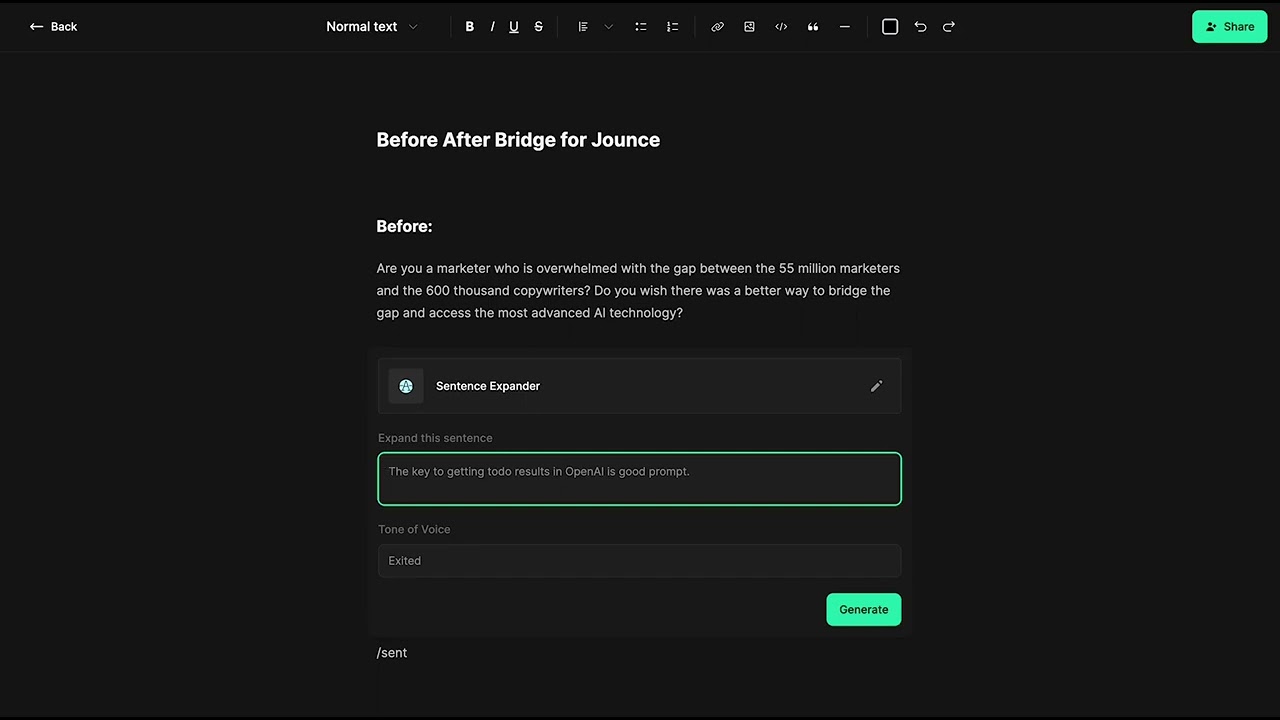Click the document title Before After Bridge for Jounce
This screenshot has width=1280, height=720.
tap(518, 140)
